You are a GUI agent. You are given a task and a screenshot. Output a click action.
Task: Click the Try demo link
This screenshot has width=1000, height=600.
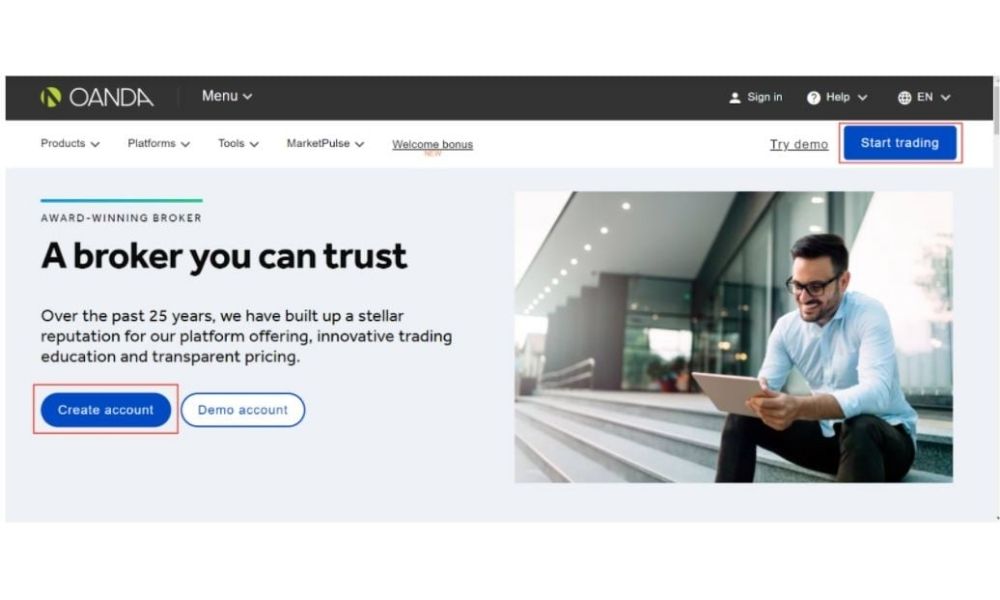click(798, 144)
